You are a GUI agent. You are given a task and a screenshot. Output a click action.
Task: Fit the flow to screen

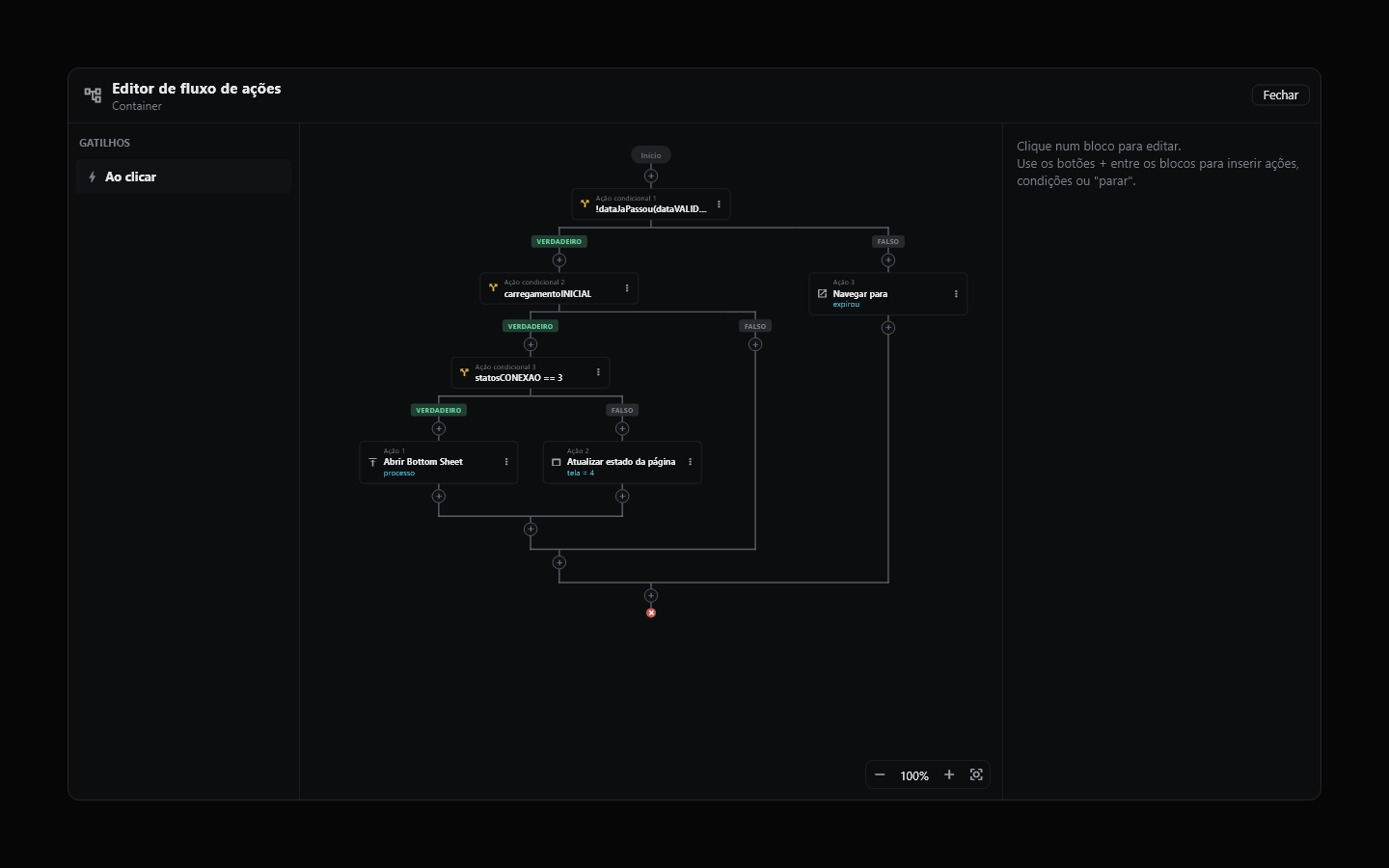(976, 775)
